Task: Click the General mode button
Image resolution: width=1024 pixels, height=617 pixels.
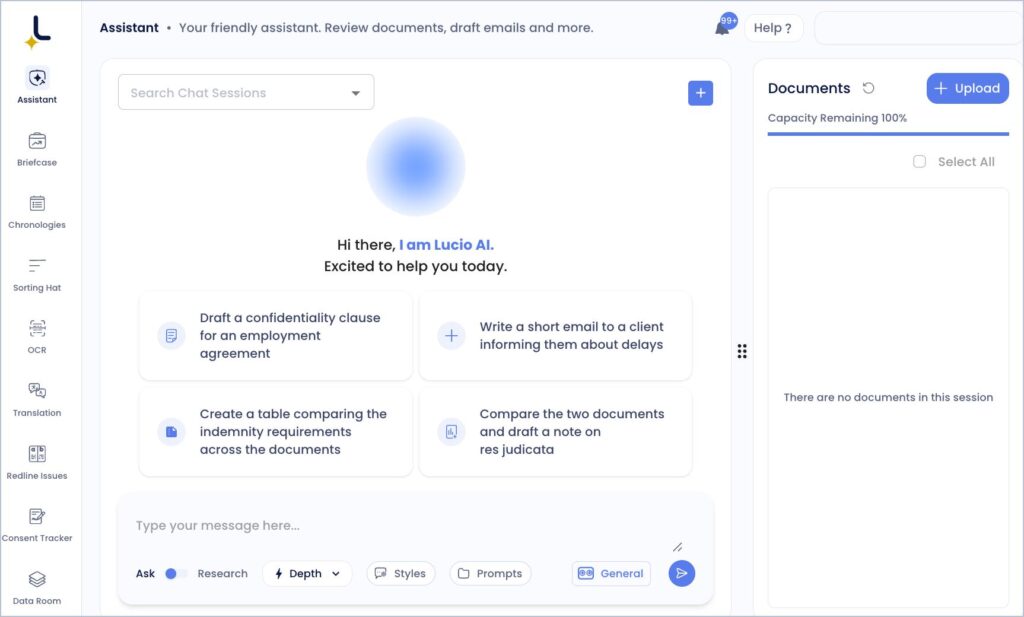Action: pyautogui.click(x=611, y=573)
